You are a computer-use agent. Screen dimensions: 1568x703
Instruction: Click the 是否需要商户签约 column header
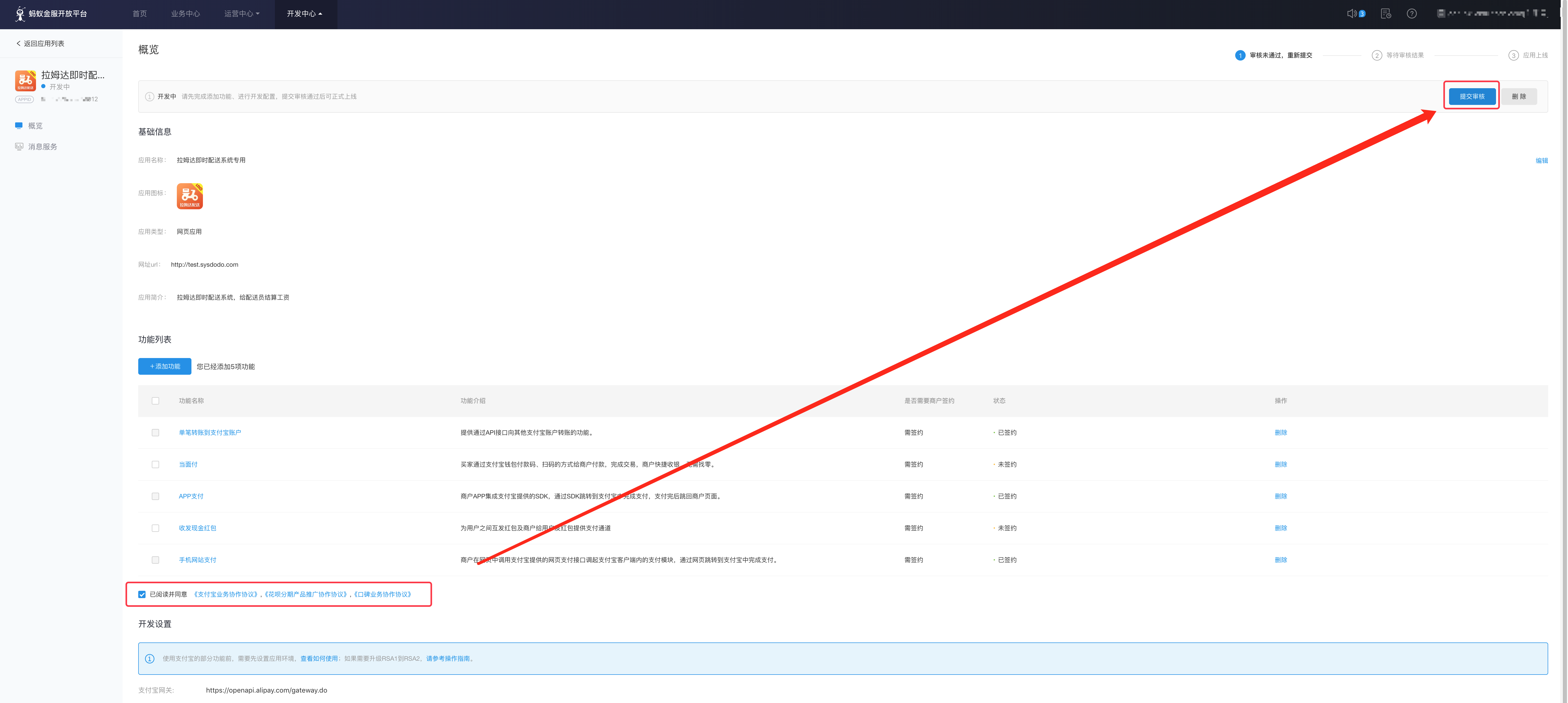tap(930, 401)
